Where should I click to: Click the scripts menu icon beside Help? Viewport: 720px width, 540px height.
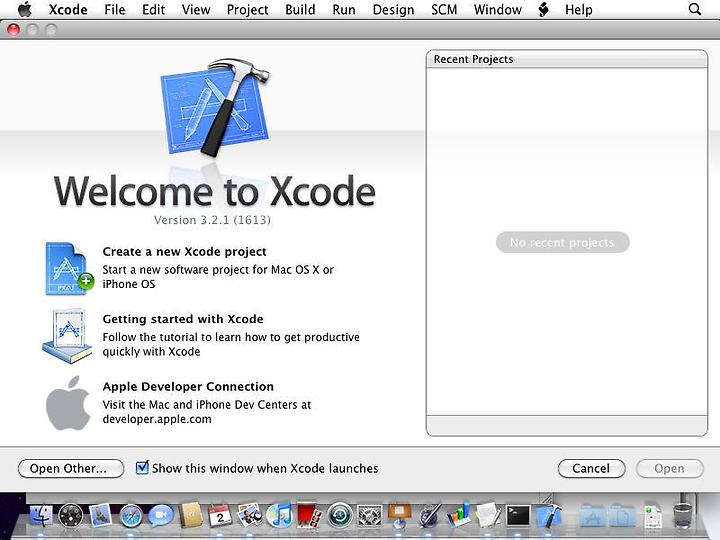543,9
